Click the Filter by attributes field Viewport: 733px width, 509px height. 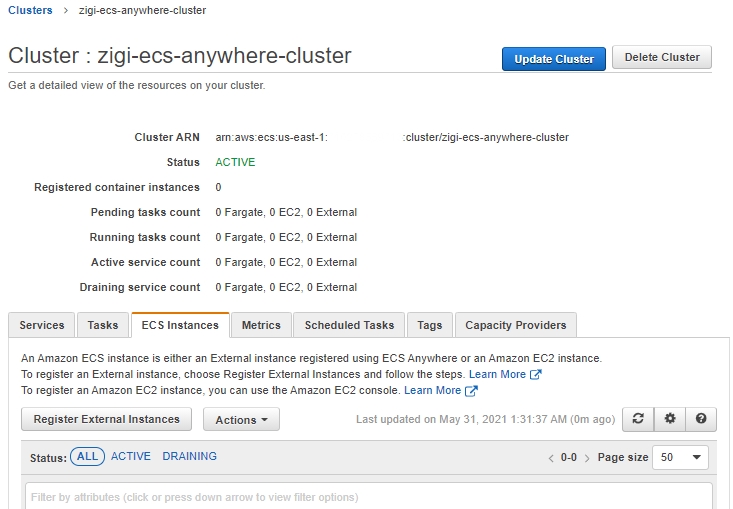click(x=369, y=496)
